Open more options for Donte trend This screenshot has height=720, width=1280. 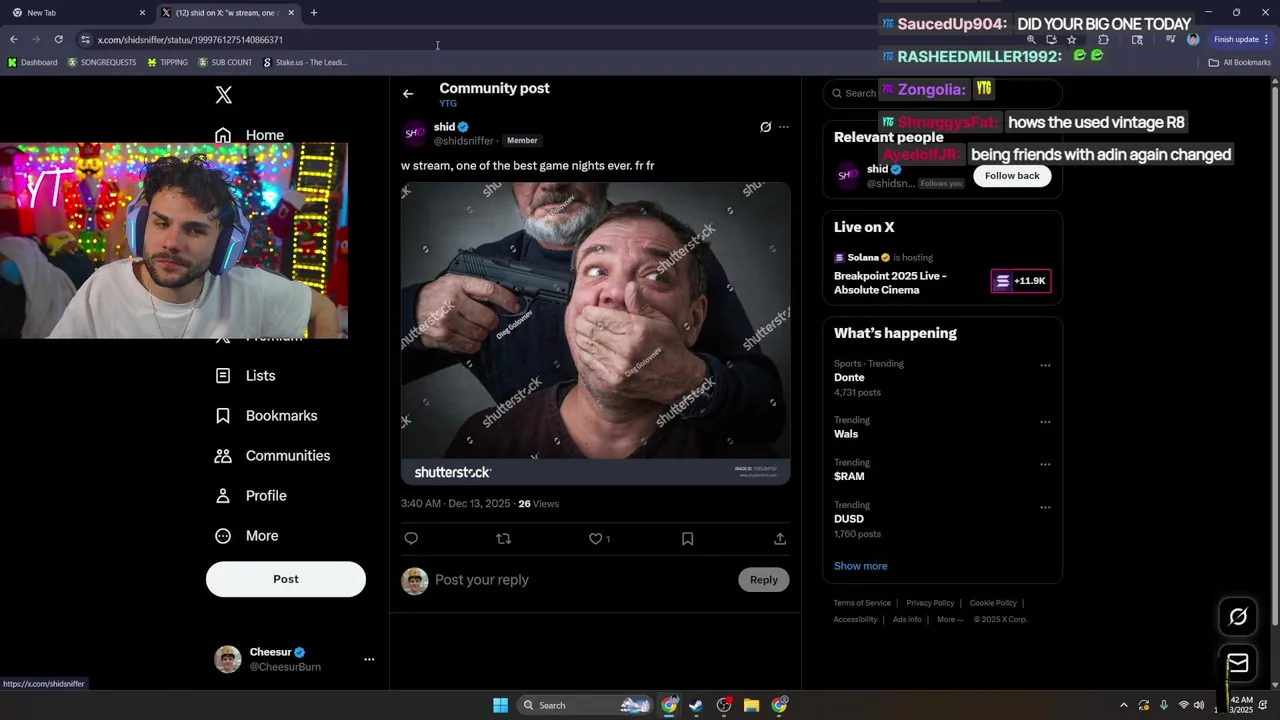pyautogui.click(x=1045, y=365)
